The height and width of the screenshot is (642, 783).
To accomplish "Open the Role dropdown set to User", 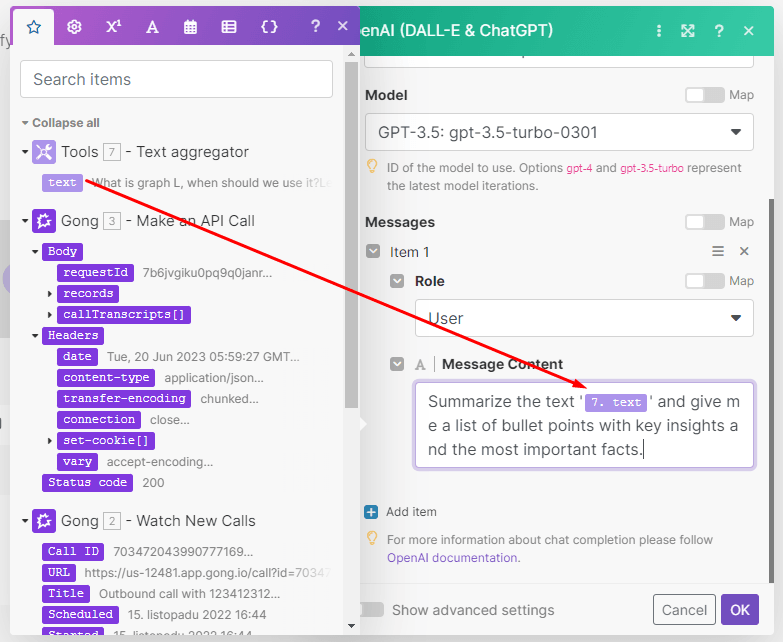I will click(584, 318).
